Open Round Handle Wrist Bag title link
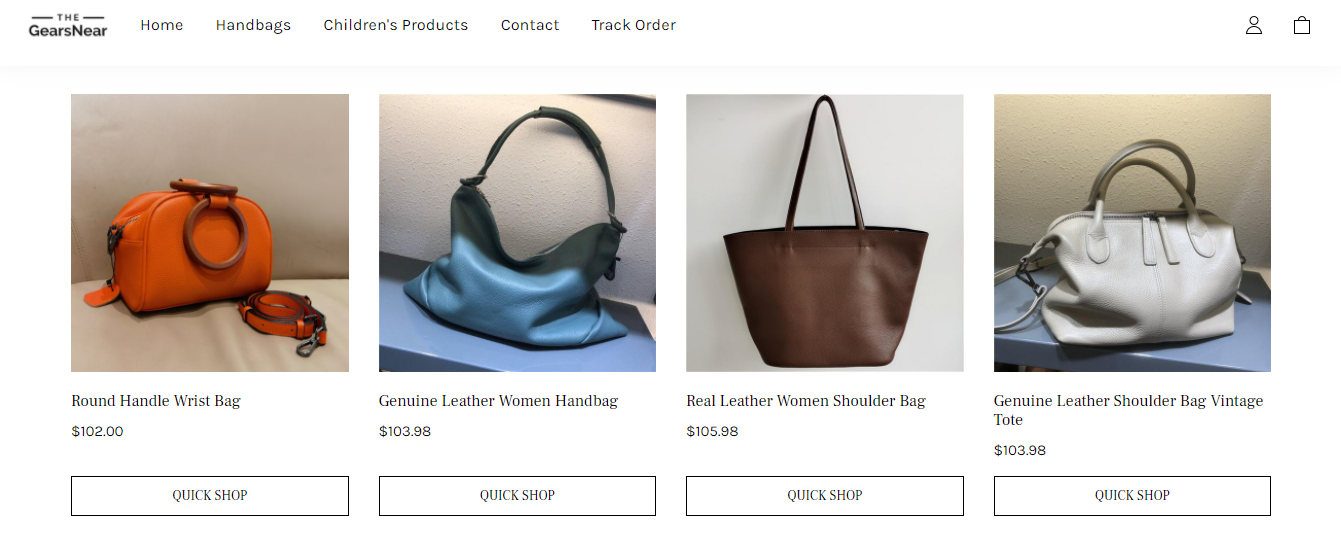The width and height of the screenshot is (1341, 543). 156,401
